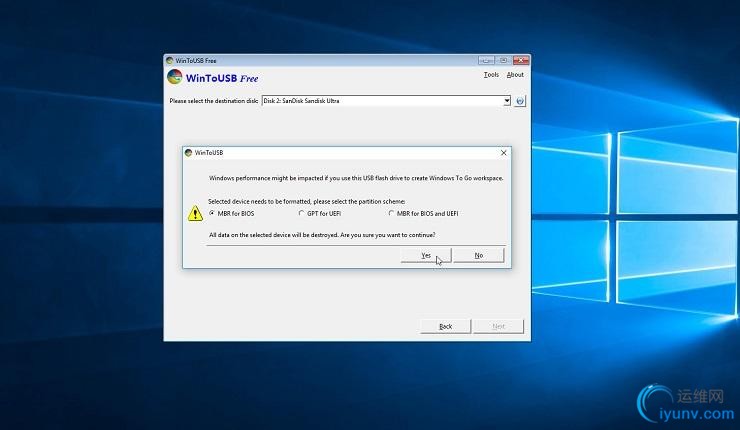Screen dimensions: 740x430
Task: Minimize the WinToUSB Free window
Action: [x=486, y=60]
